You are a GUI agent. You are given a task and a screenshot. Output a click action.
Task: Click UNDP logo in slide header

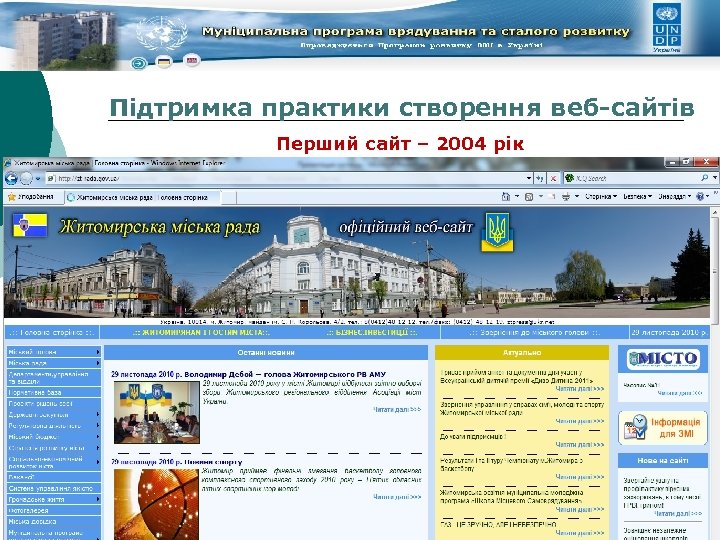(667, 27)
